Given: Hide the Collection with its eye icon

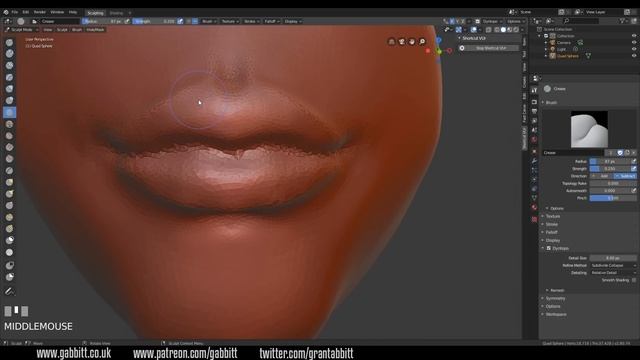Looking at the screenshot, I should pos(634,36).
